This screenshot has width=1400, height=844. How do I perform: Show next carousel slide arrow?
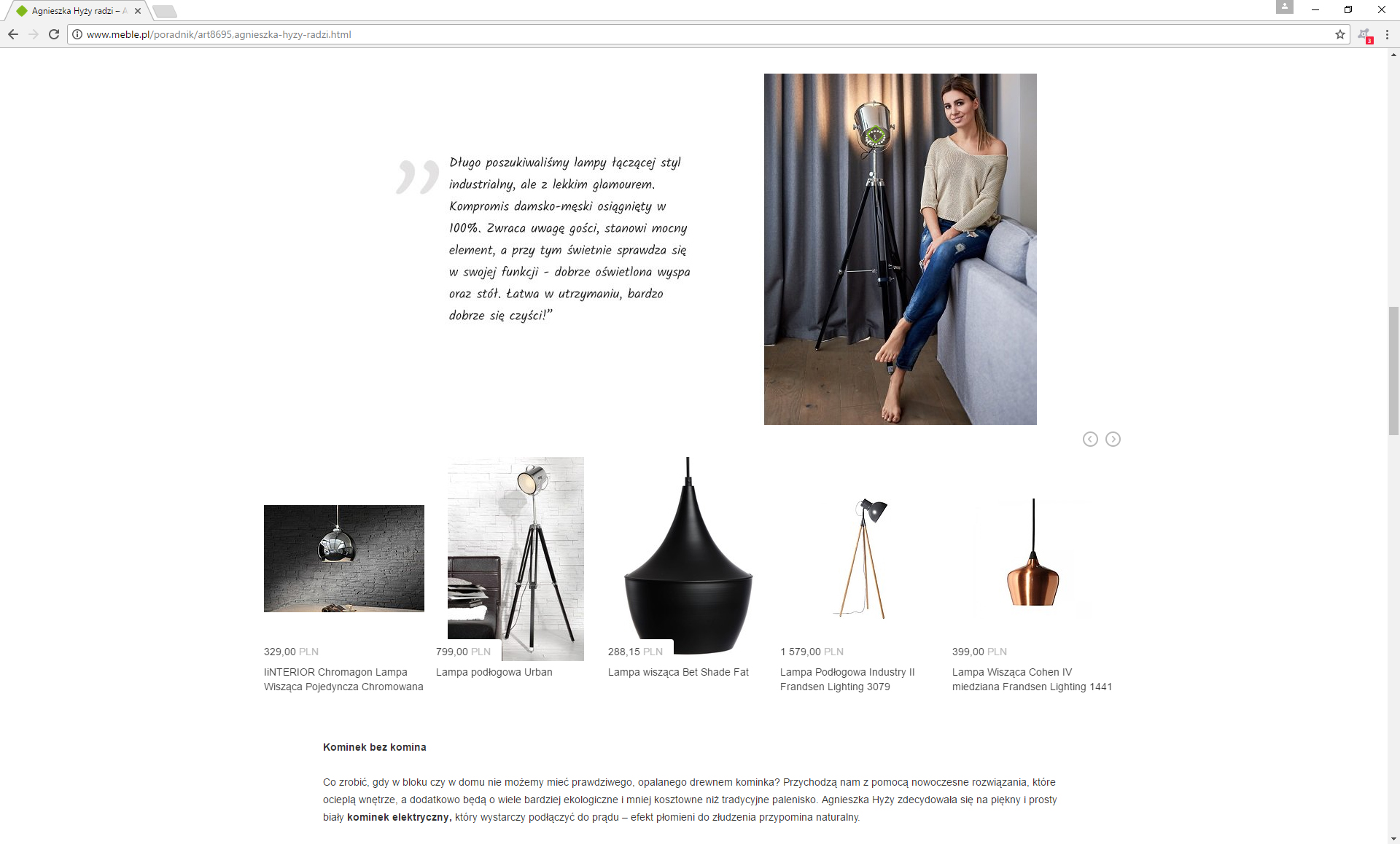click(x=1113, y=439)
